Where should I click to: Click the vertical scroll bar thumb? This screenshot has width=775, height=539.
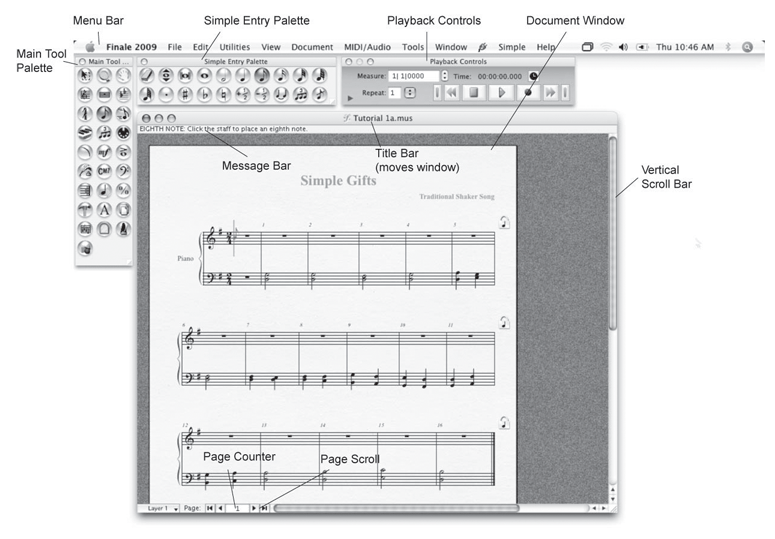click(x=613, y=233)
